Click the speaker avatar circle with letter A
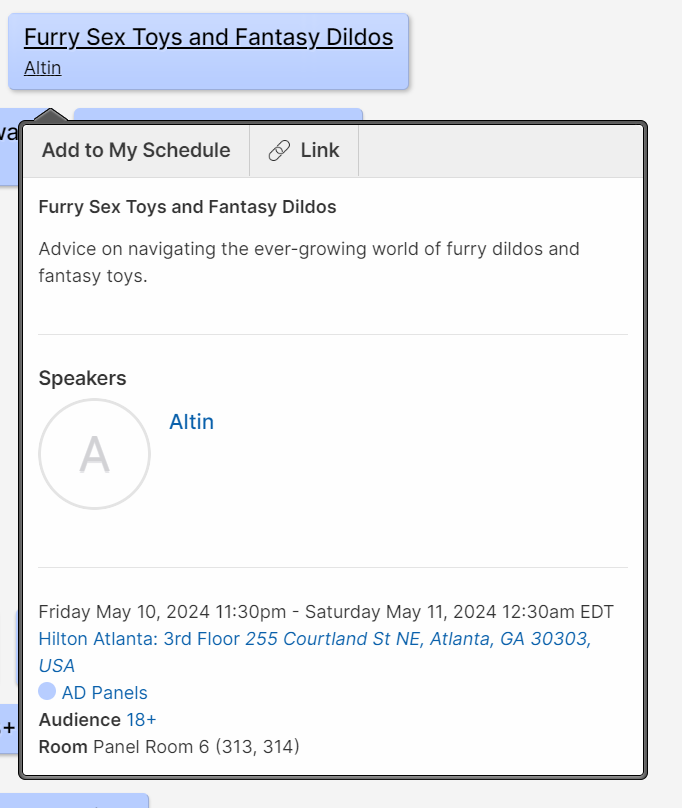This screenshot has width=682, height=808. tap(94, 454)
